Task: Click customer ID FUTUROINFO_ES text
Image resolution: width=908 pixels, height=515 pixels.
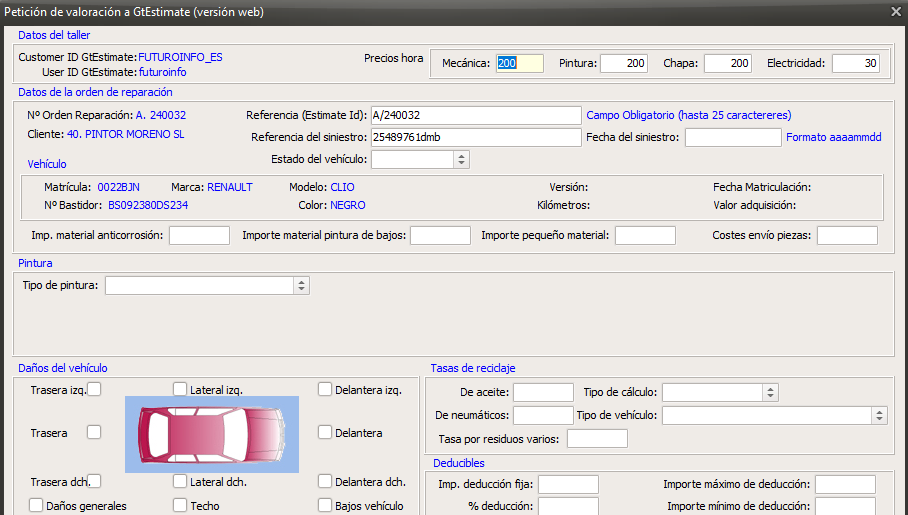Action: [x=180, y=57]
